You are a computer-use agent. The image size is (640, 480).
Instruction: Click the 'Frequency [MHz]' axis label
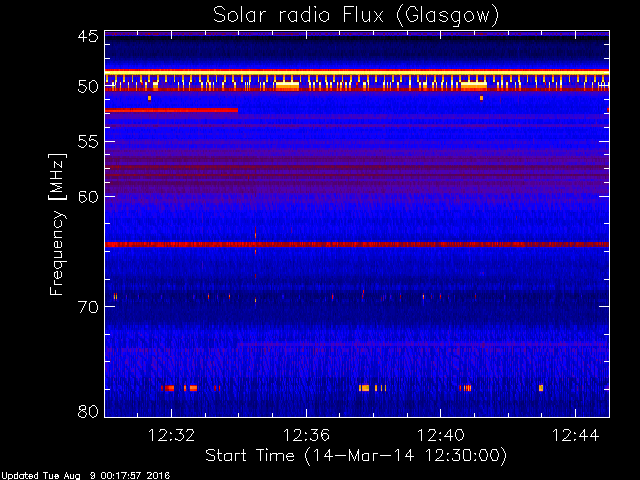tap(57, 224)
